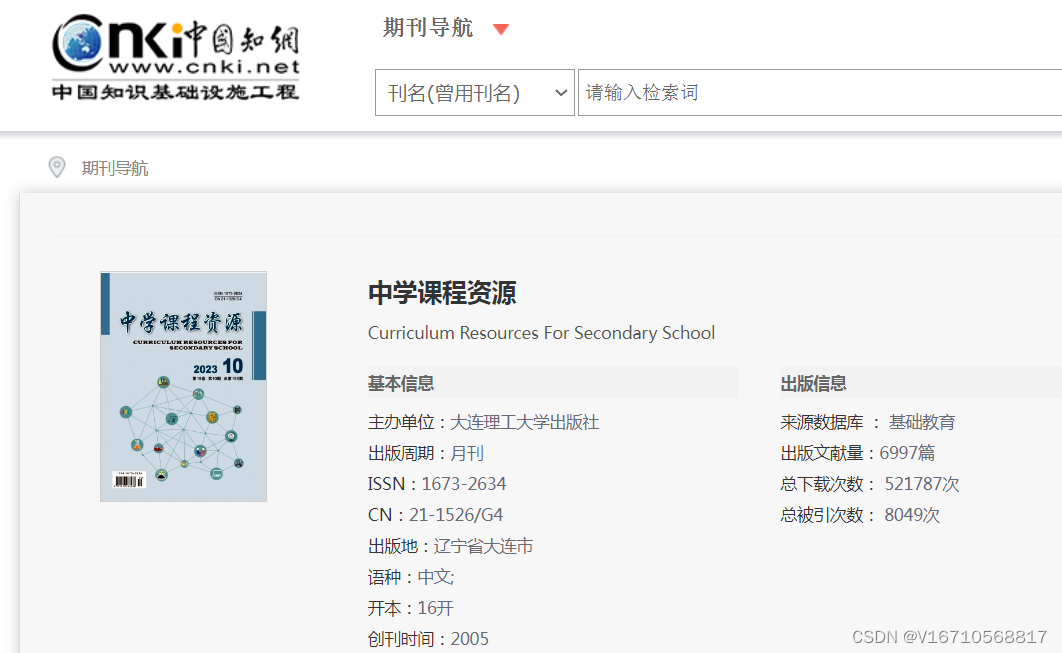Open the 期刊导航 breadcrumb link
This screenshot has height=653, width=1062.
pyautogui.click(x=115, y=168)
